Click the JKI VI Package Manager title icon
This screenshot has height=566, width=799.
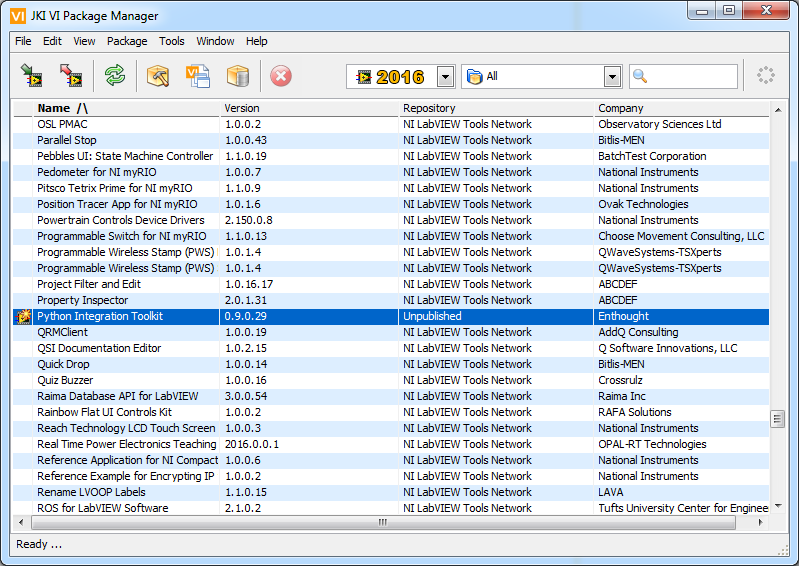point(18,16)
